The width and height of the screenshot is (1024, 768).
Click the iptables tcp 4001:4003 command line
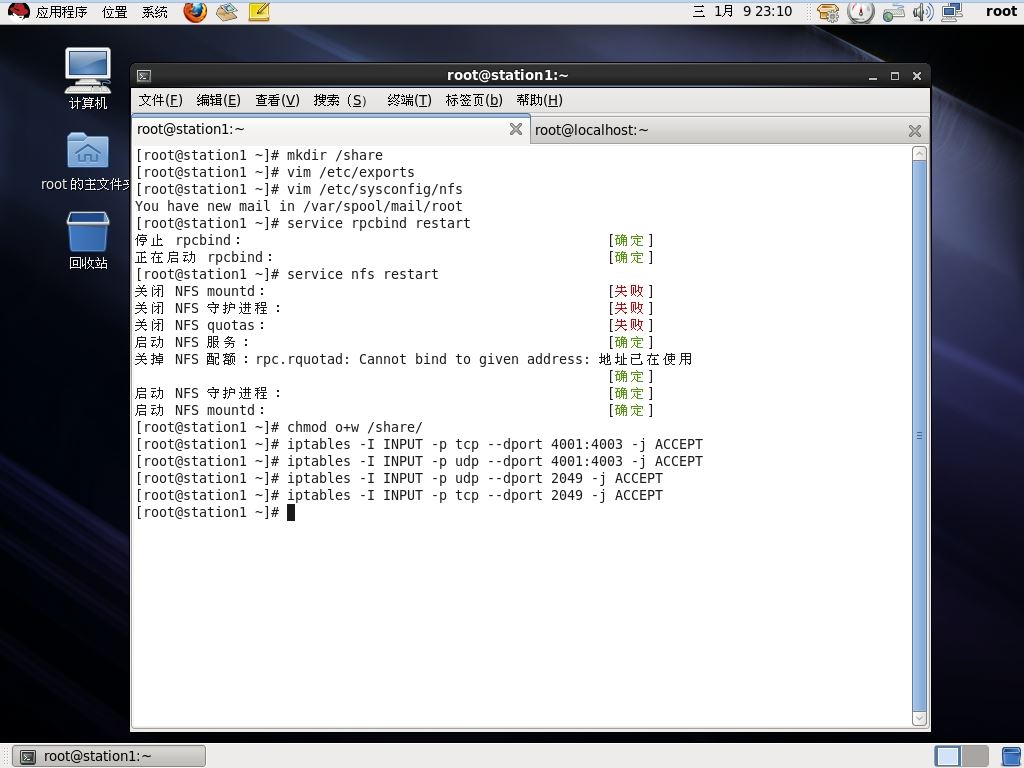pos(419,444)
